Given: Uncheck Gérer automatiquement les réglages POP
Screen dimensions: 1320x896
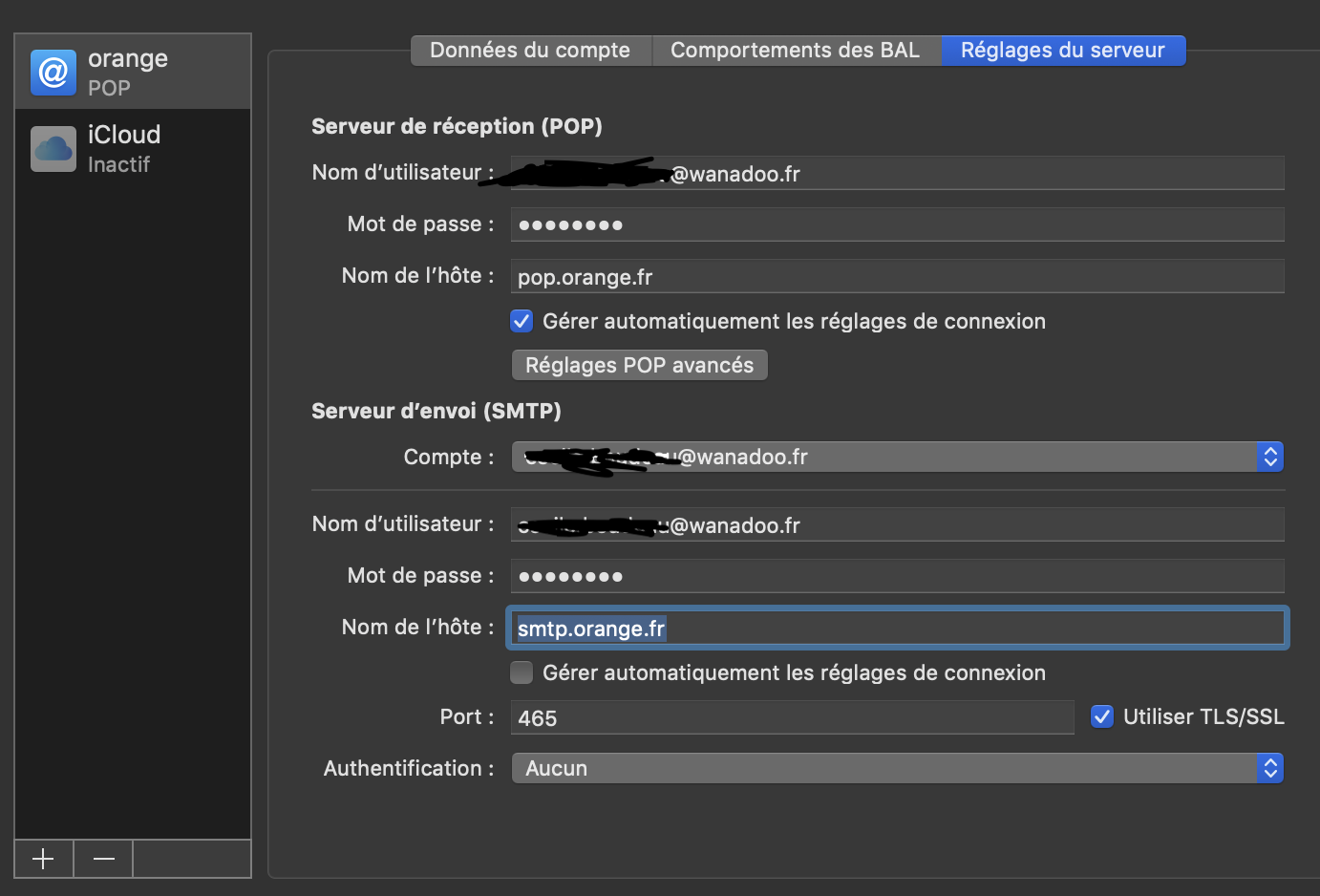Looking at the screenshot, I should (x=522, y=321).
